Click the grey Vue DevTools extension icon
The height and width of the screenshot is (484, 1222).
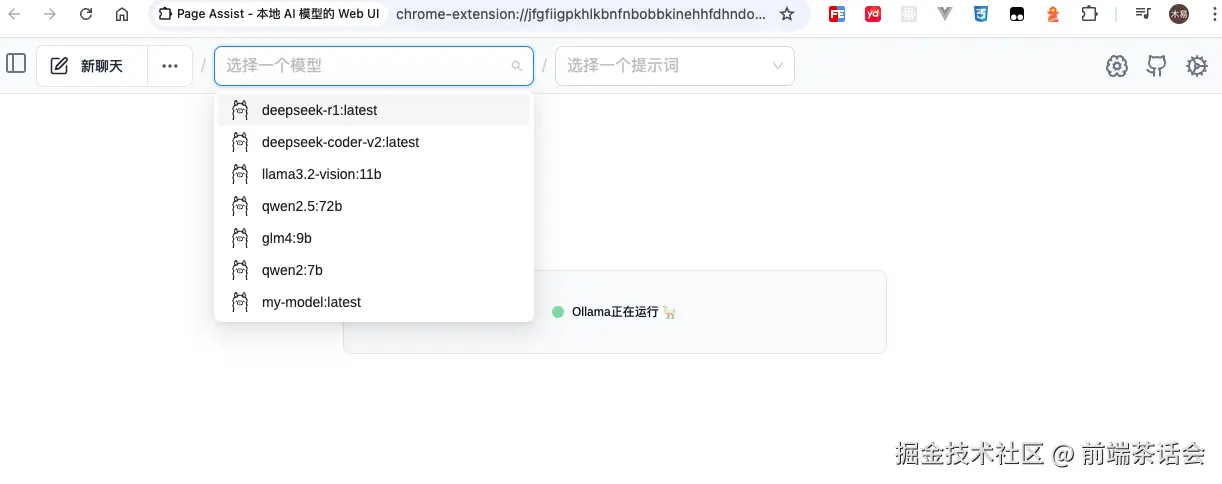point(945,14)
